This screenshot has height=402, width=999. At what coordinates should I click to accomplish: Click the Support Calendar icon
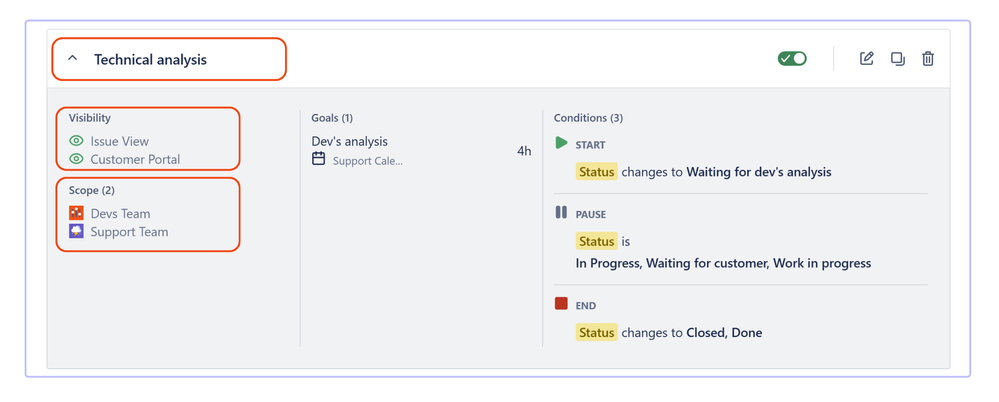point(319,159)
